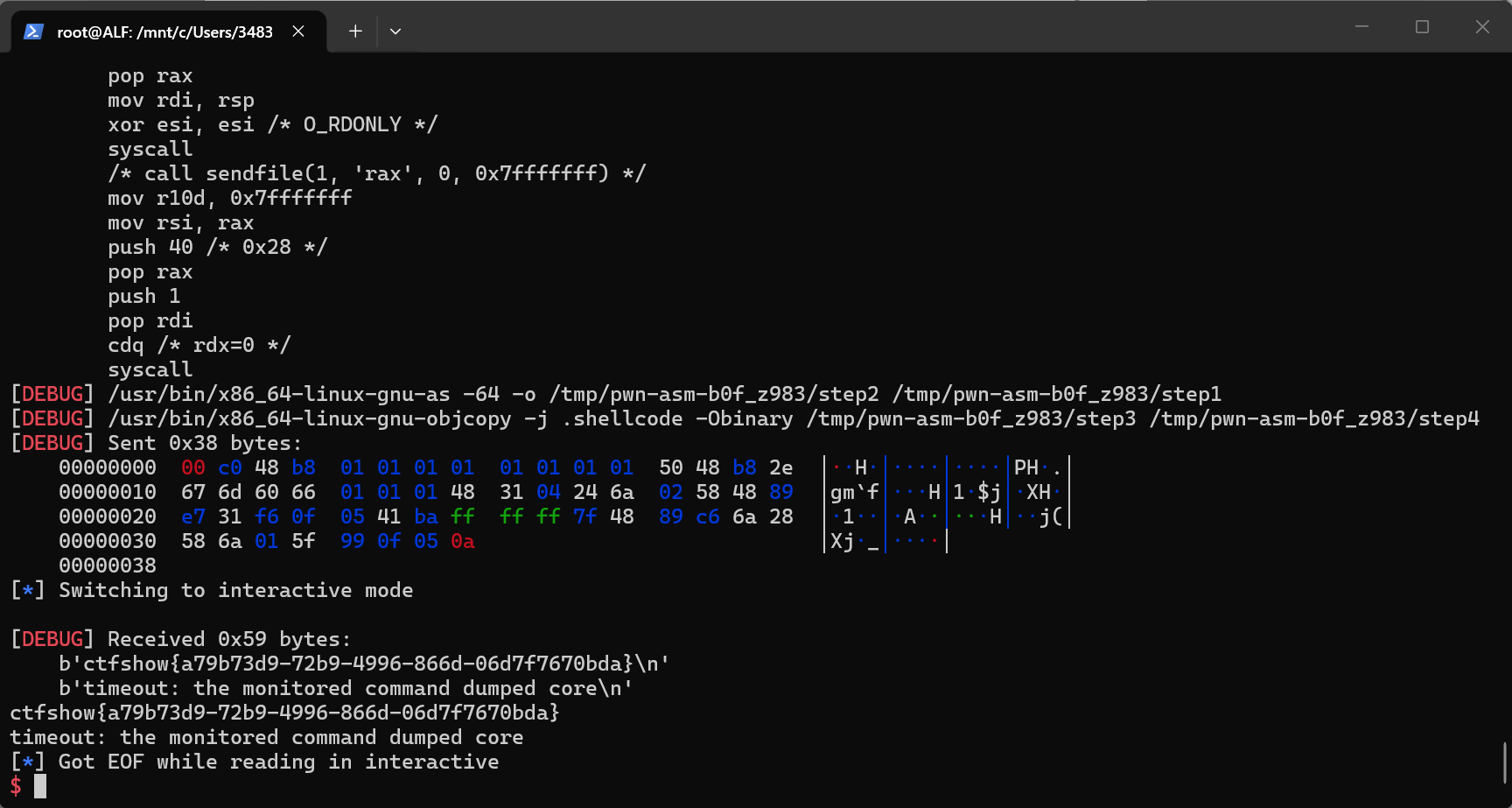Click 'Got EOF while reading in interactive'
The image size is (1512, 808).
pyautogui.click(x=255, y=762)
